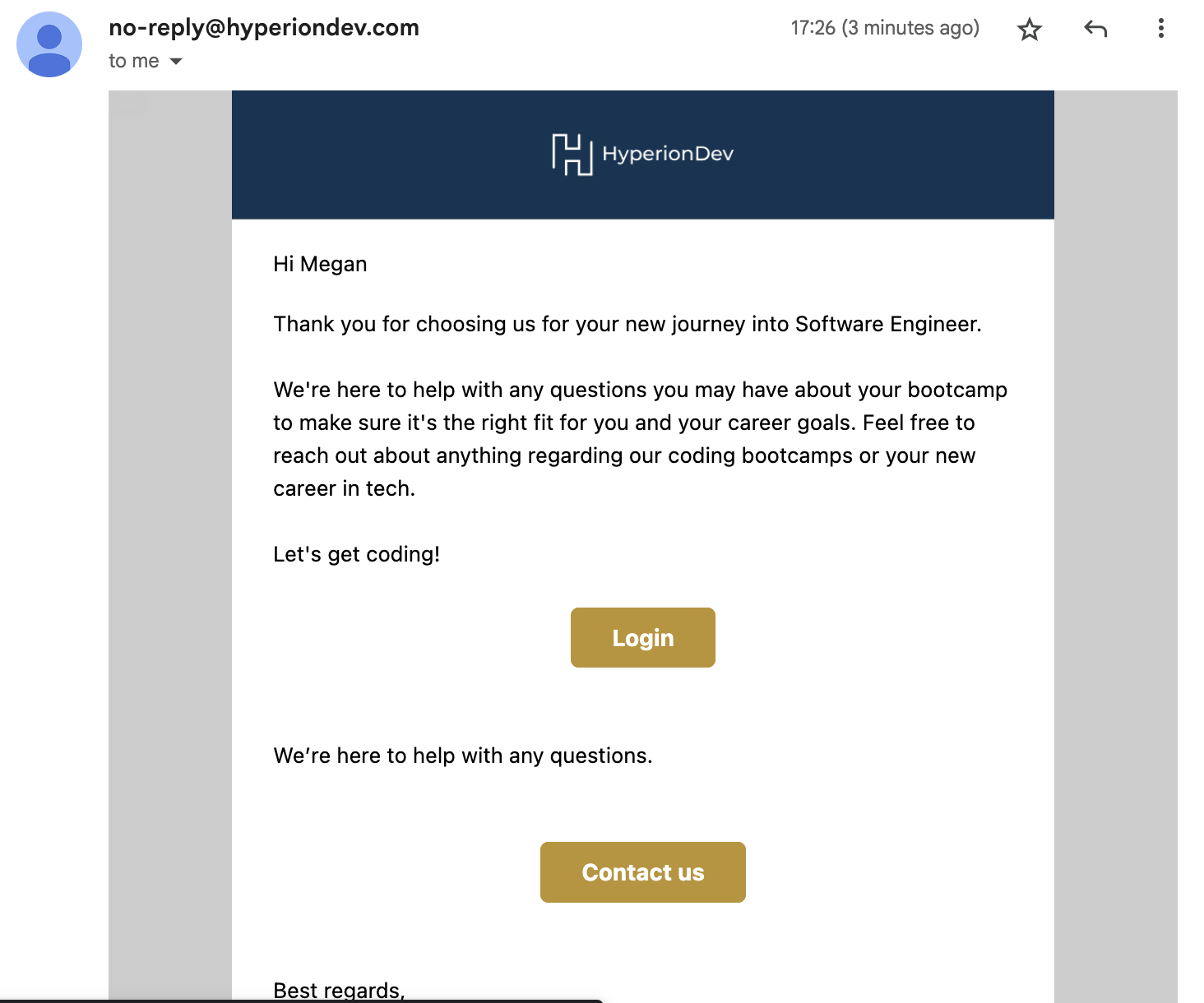This screenshot has width=1204, height=1003.
Task: Click the no-reply@hyperiondev.com sender address
Action: click(264, 28)
